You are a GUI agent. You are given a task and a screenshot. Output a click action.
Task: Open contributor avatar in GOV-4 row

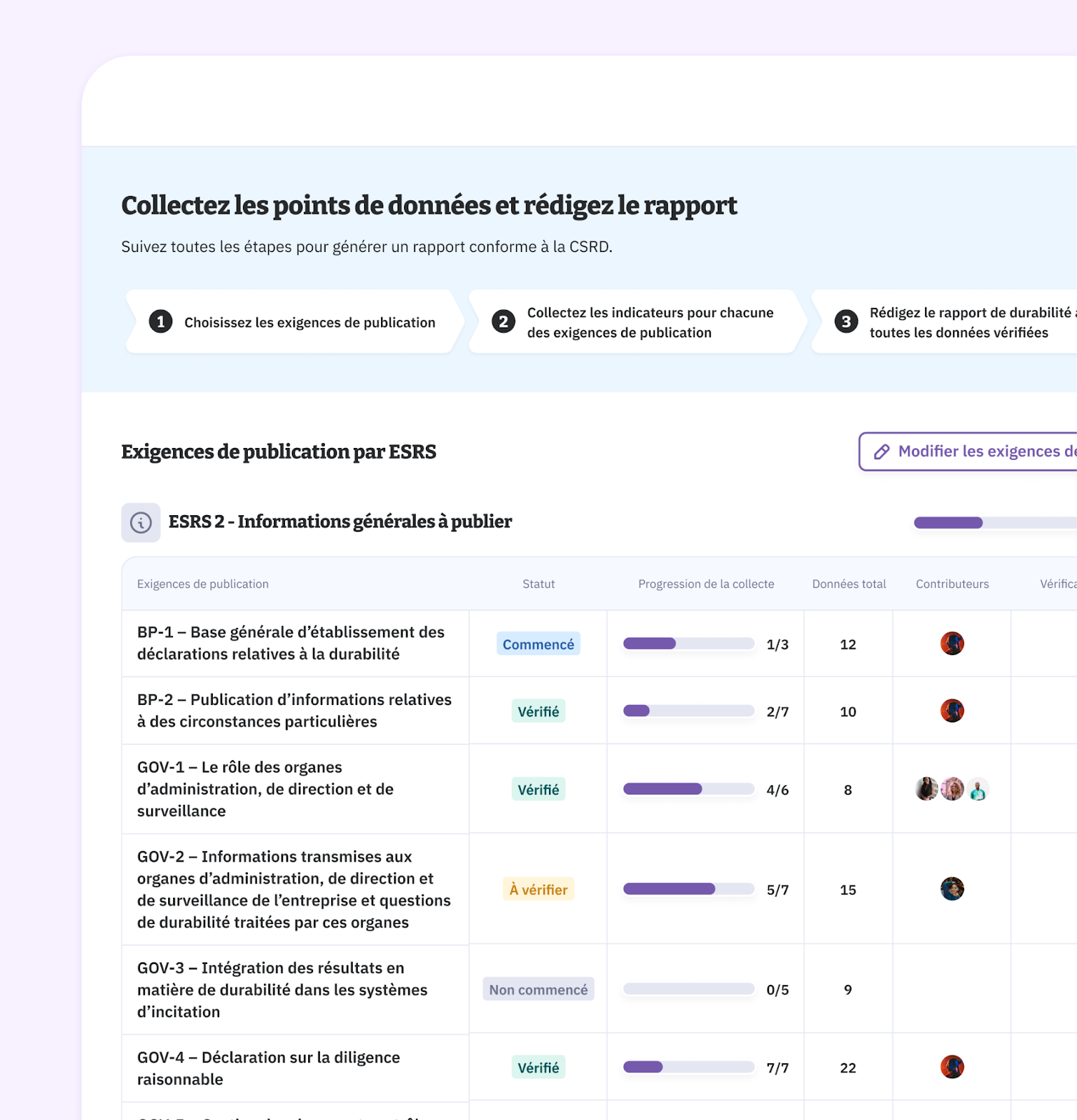click(x=952, y=1067)
